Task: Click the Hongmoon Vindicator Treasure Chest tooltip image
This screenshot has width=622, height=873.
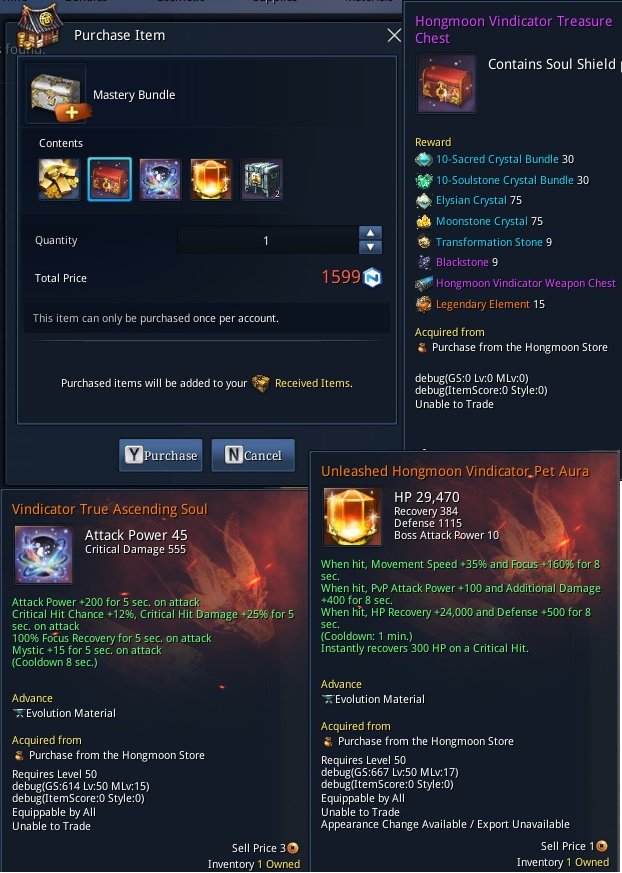Action: (x=447, y=84)
